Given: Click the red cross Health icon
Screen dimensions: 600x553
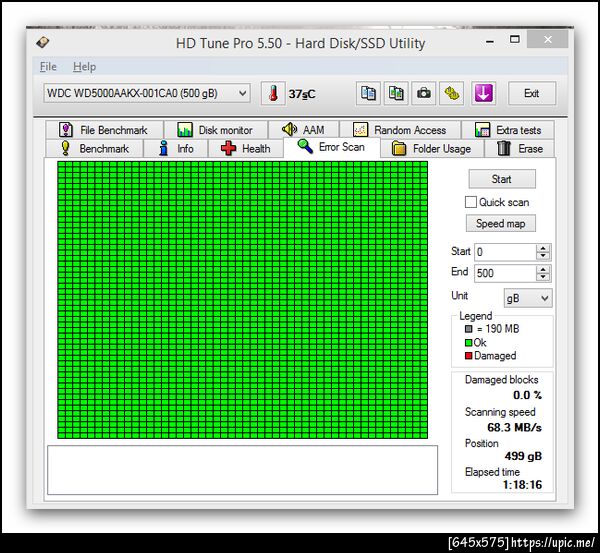Looking at the screenshot, I should pyautogui.click(x=228, y=148).
